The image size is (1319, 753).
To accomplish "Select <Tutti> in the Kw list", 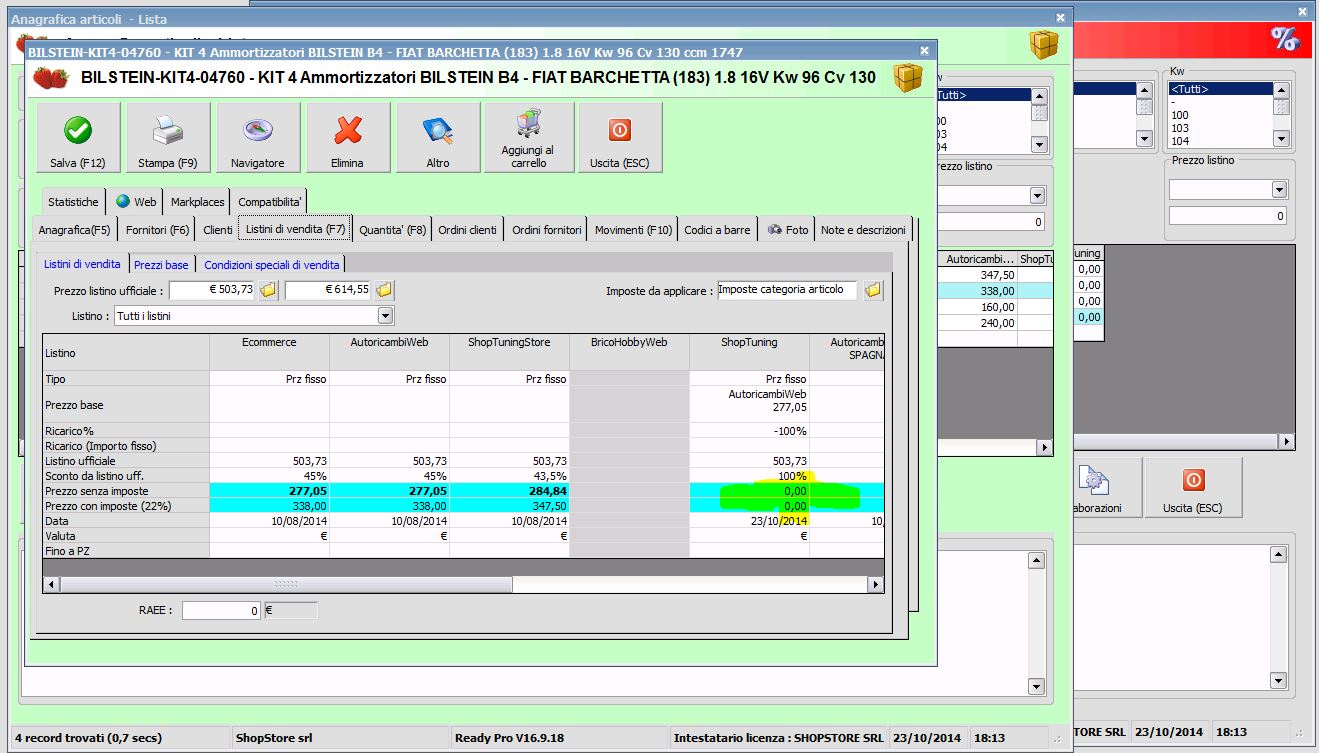I will click(1220, 89).
